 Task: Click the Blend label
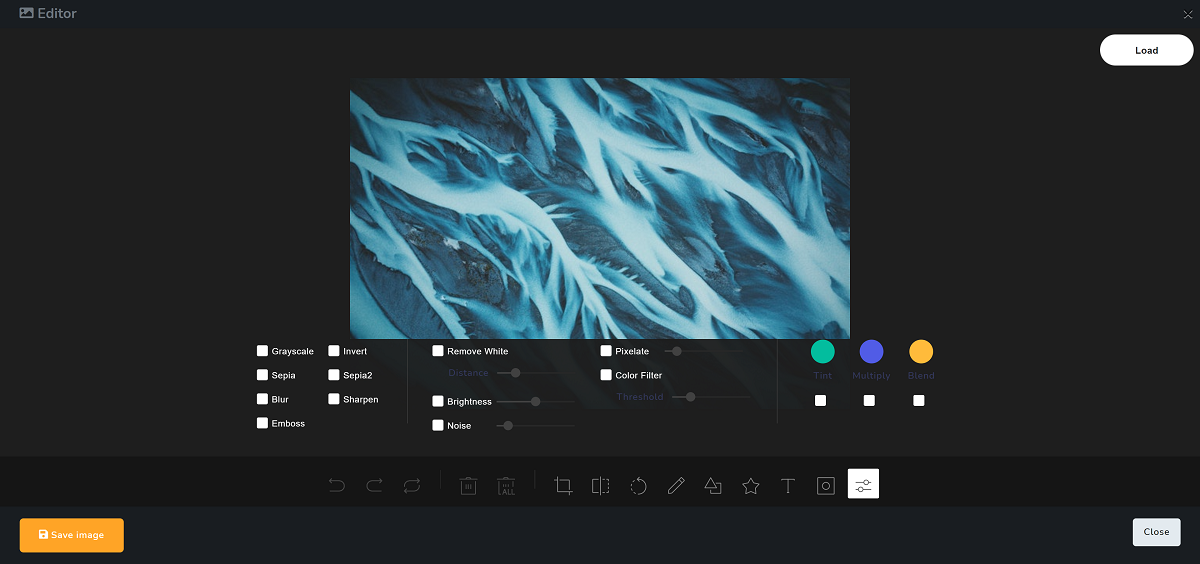(x=921, y=376)
